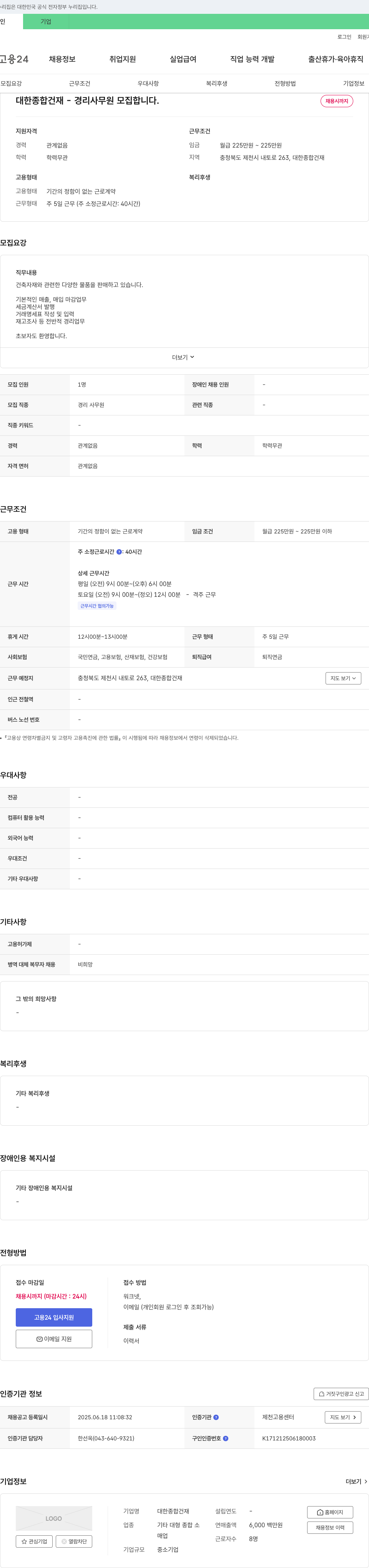Click the 제천고용센터 text
369x1568 pixels.
(278, 1417)
